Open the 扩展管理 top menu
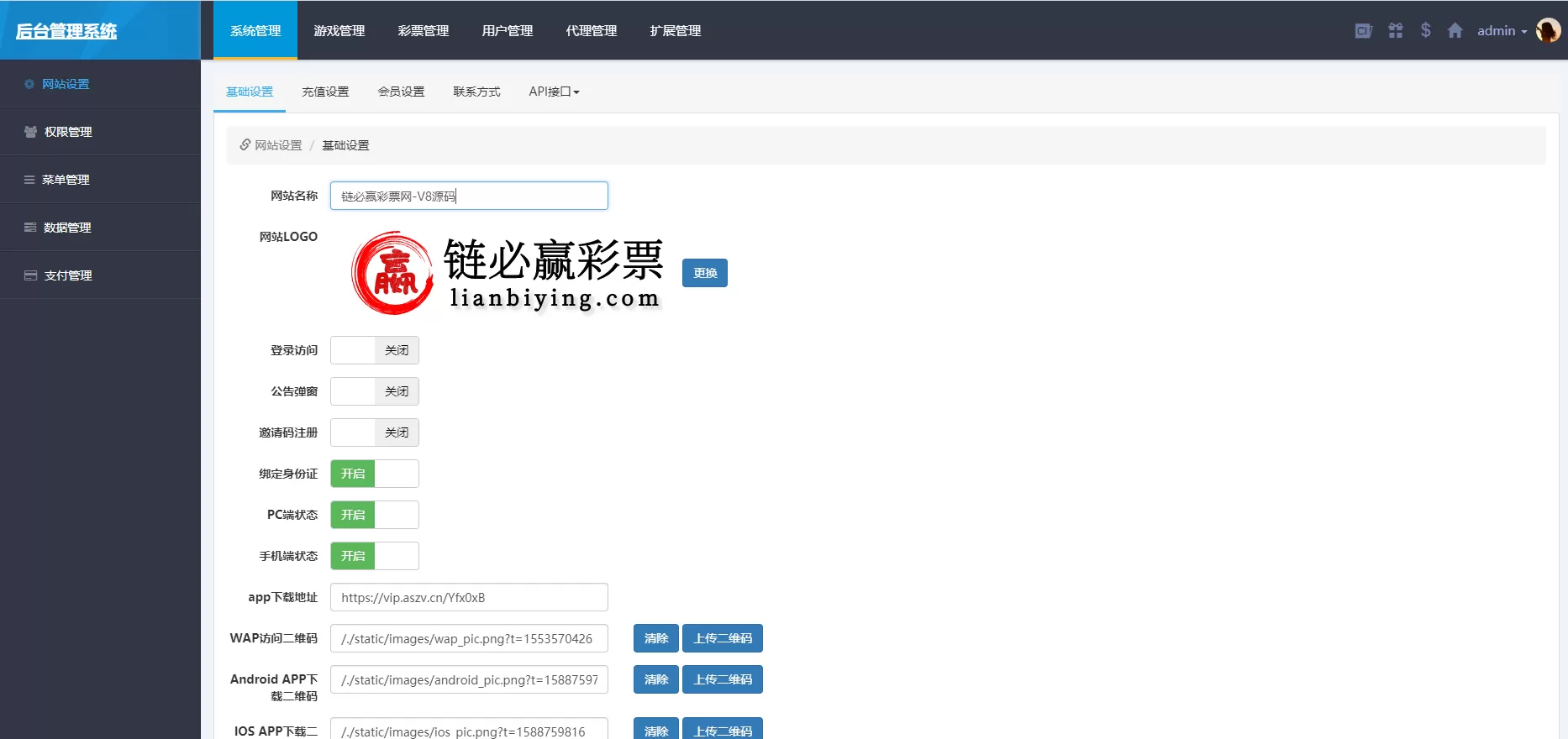Screen dimensions: 1568x739 tap(676, 31)
